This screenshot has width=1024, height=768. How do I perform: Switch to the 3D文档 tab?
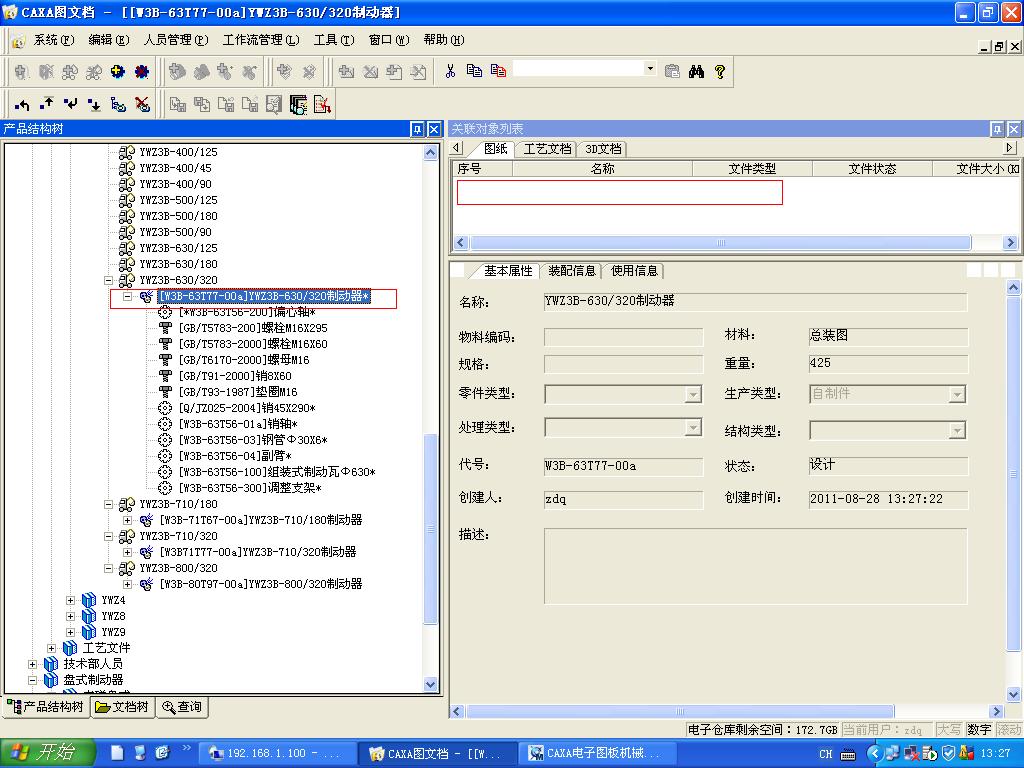(x=603, y=149)
